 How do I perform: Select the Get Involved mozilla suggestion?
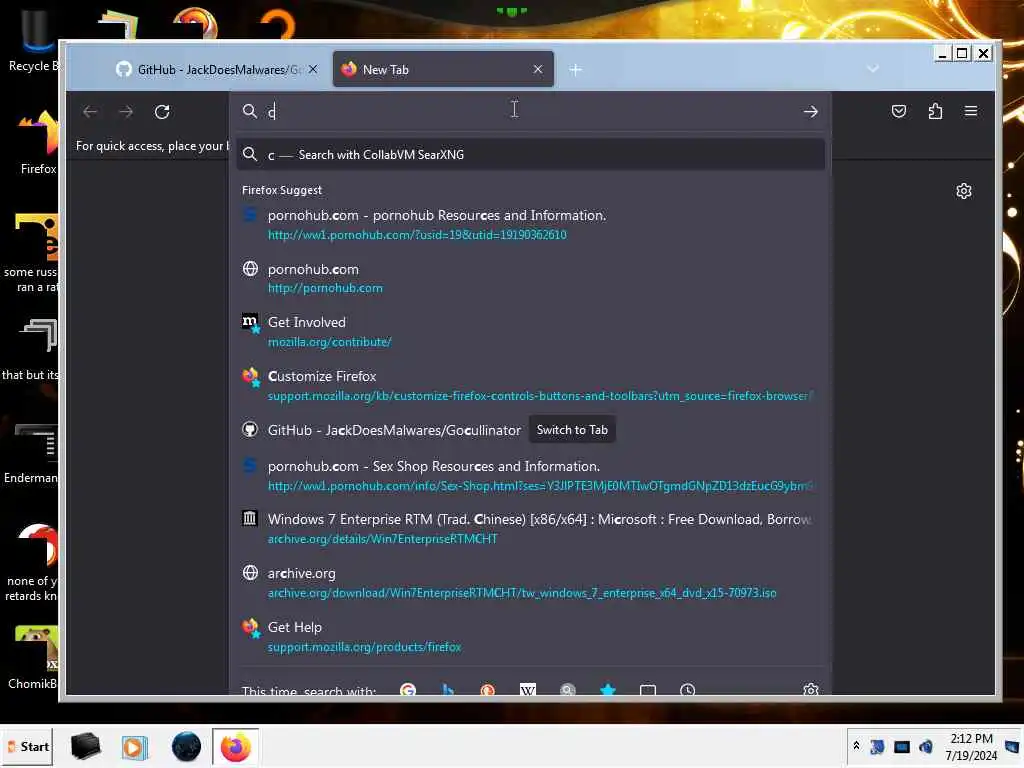pos(530,332)
